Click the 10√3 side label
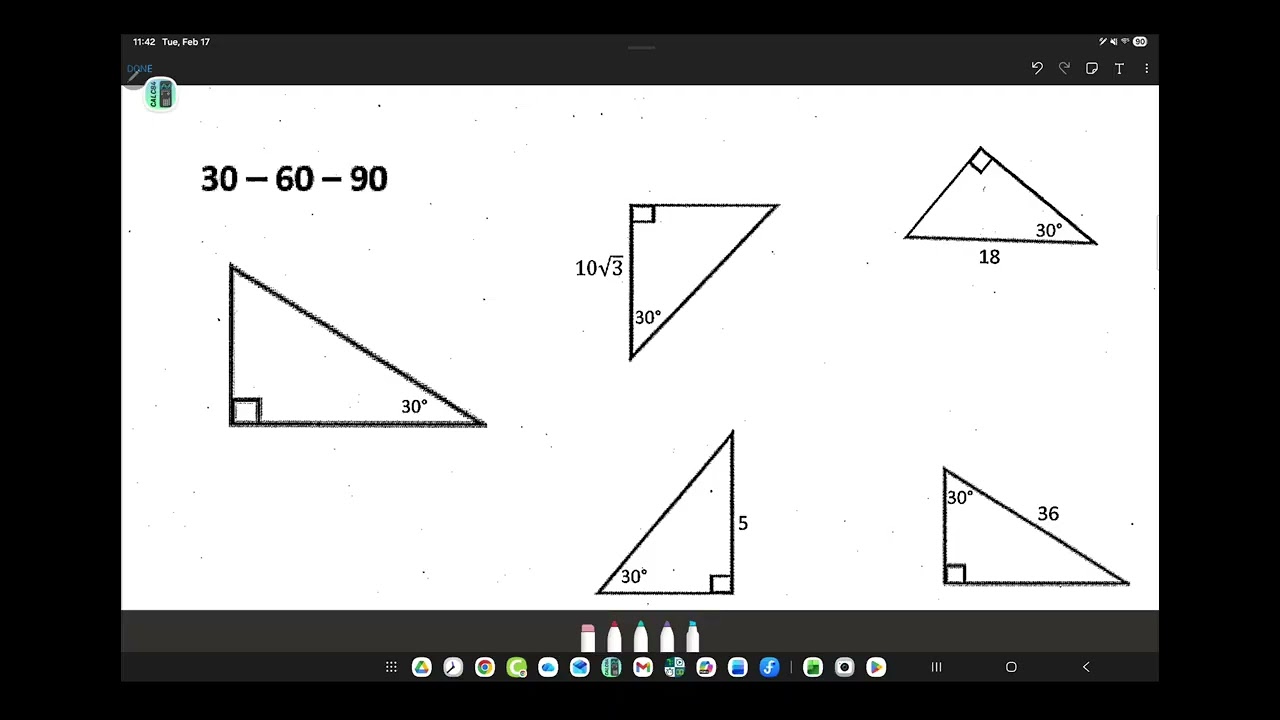 599,267
